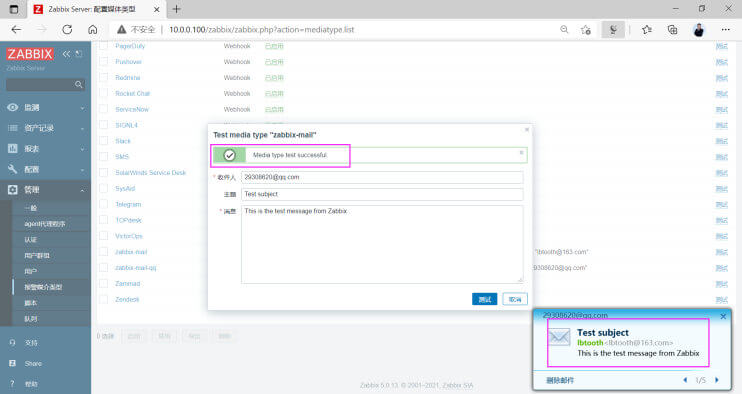This screenshot has width=742, height=394.
Task: Select the ServiceNow row checkbox
Action: (x=104, y=109)
